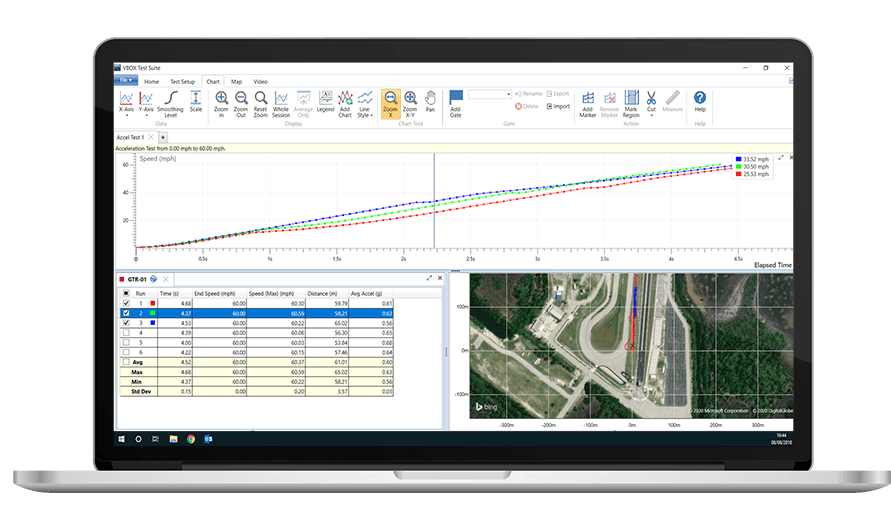Open Chrome from the Windows taskbar
Image resolution: width=891 pixels, height=514 pixels.
click(x=191, y=438)
